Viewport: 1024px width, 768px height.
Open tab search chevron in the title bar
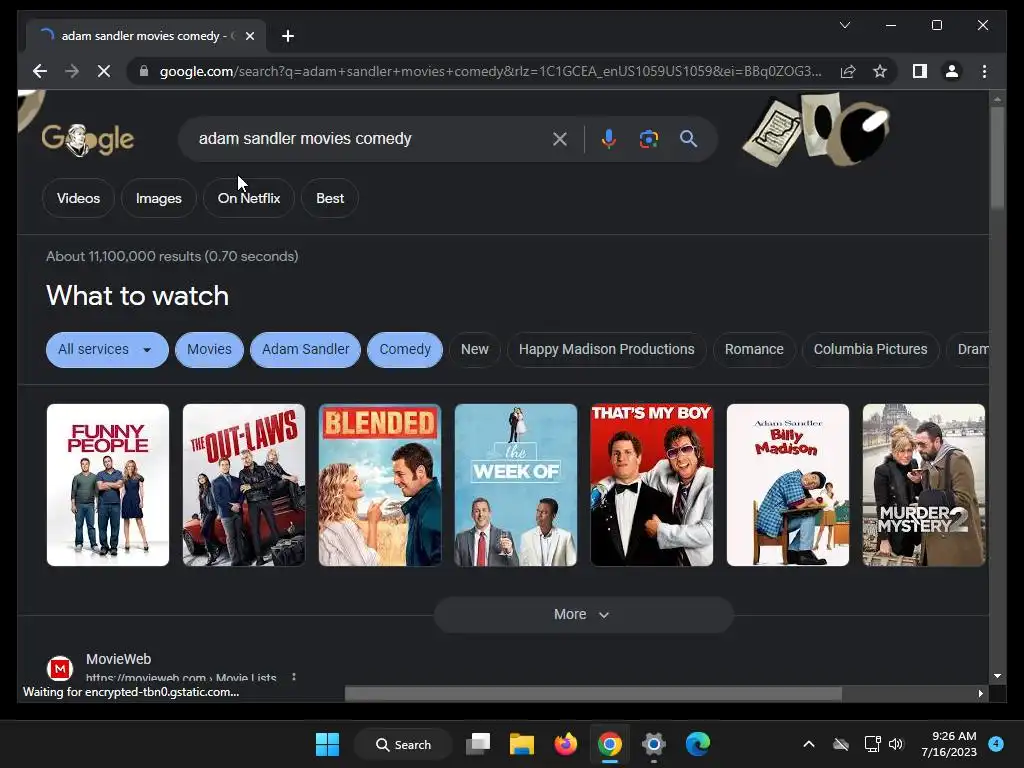844,25
